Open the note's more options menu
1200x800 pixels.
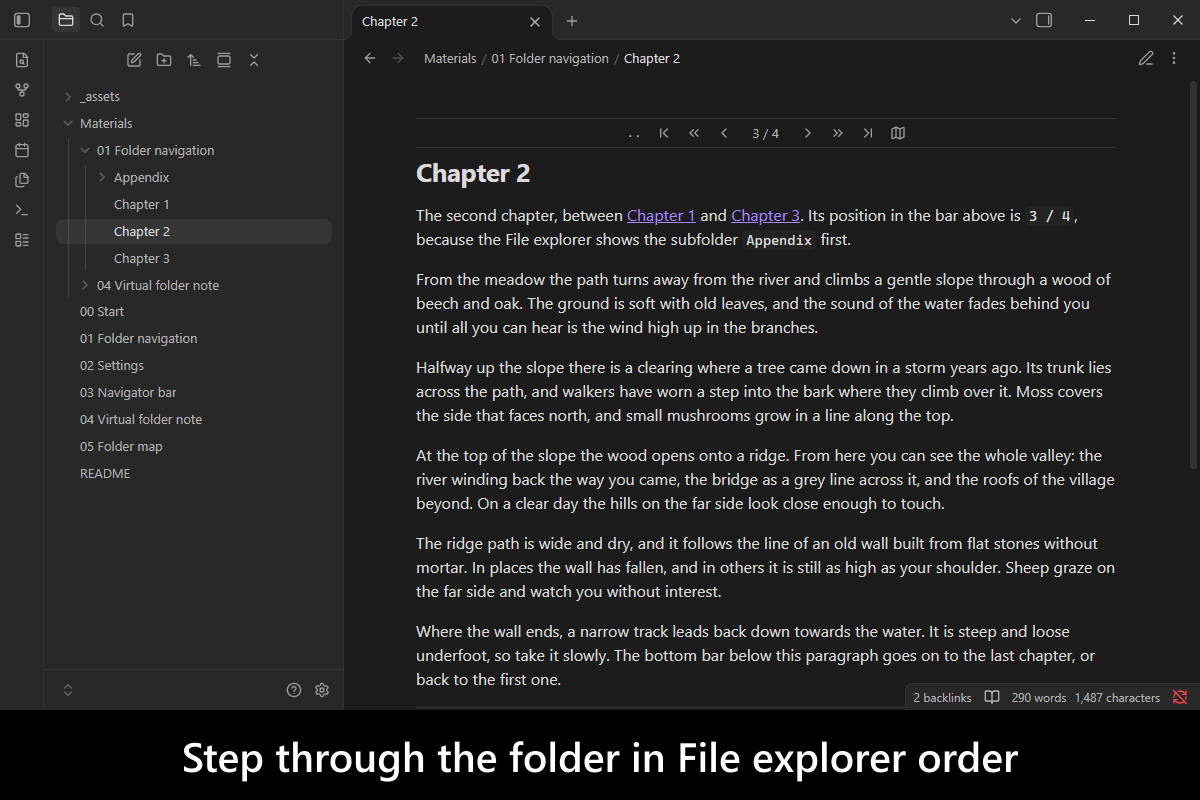point(1175,58)
